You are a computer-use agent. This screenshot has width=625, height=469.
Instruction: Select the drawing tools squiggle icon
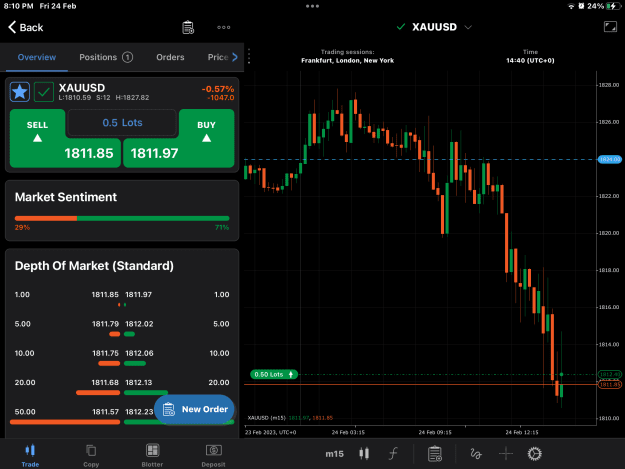[x=476, y=453]
